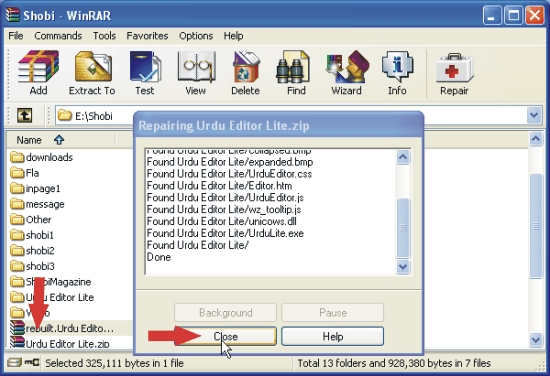Image resolution: width=550 pixels, height=376 pixels.
Task: Select the Urdu Editor Lite.zip file
Action: click(x=60, y=343)
